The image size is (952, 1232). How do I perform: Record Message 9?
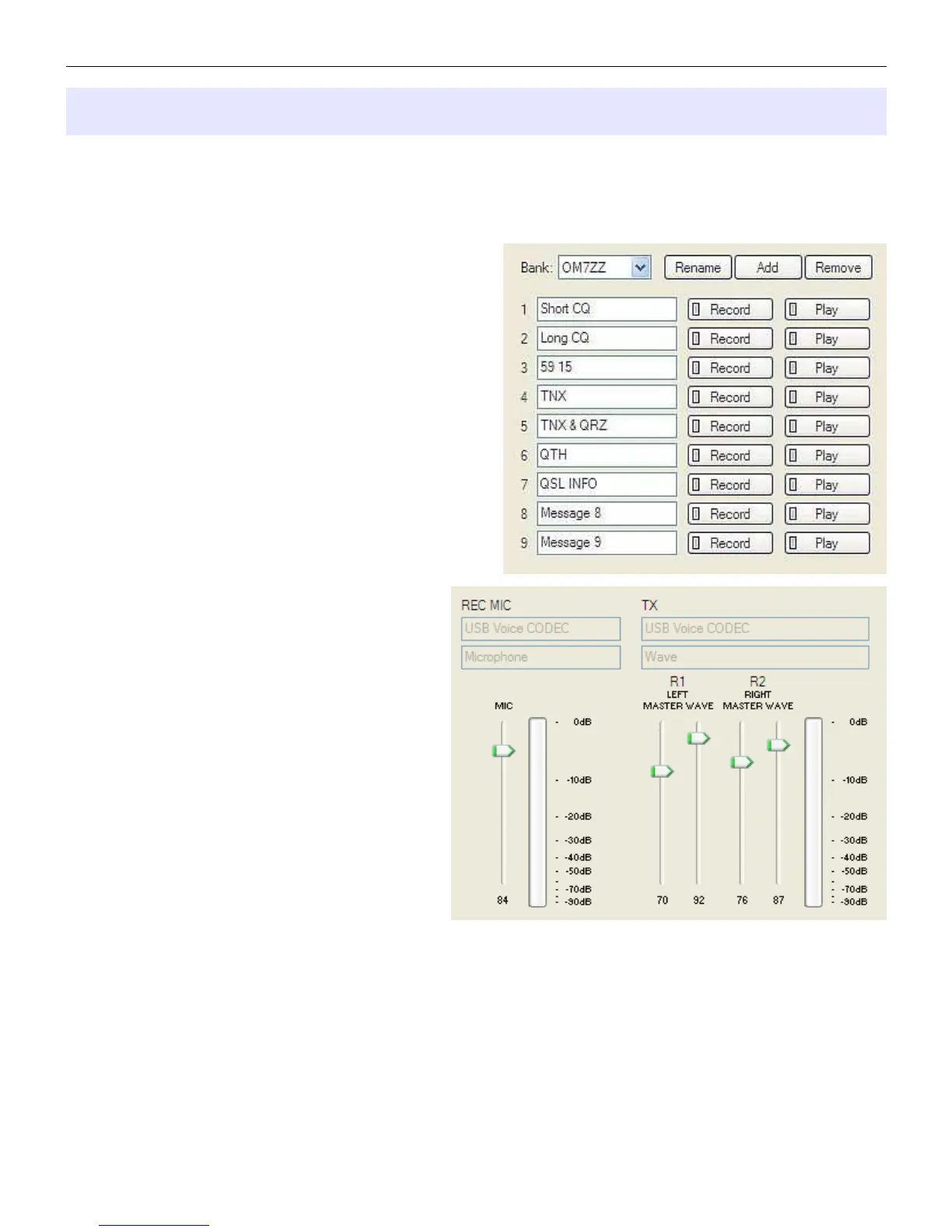[730, 543]
